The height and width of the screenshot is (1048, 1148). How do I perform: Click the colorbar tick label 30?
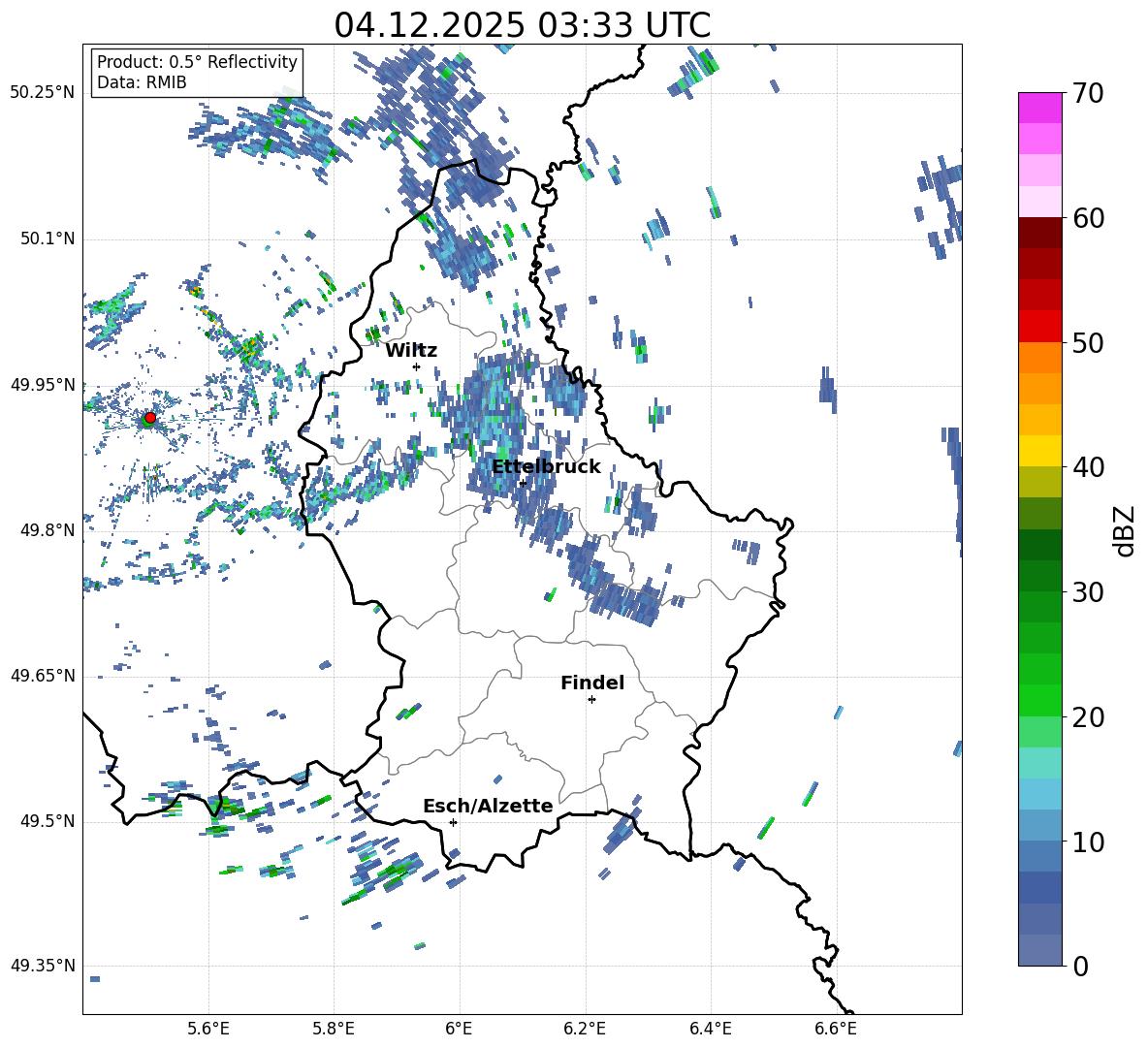1088,591
